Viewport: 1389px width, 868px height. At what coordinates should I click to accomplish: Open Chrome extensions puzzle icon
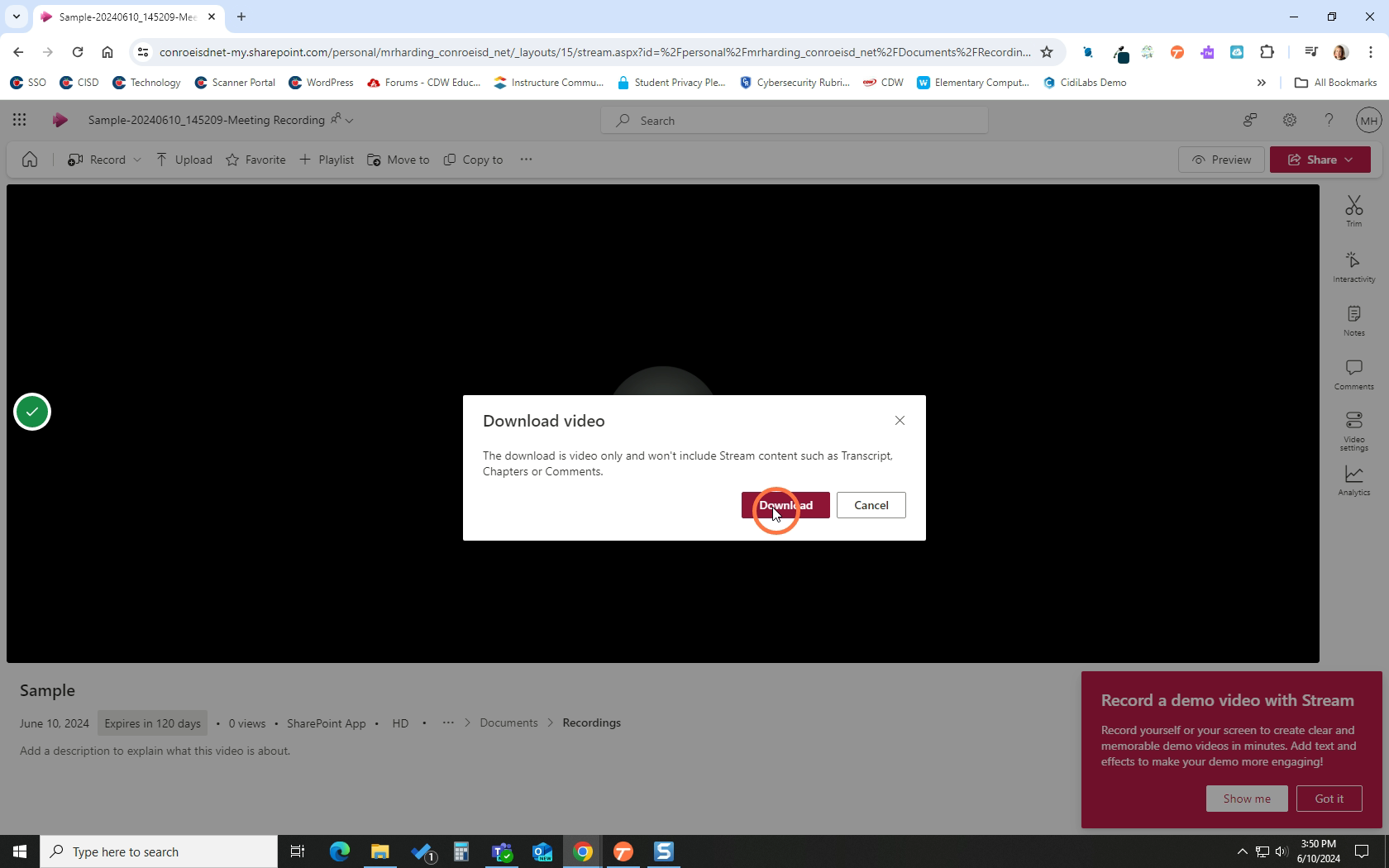point(1267,52)
